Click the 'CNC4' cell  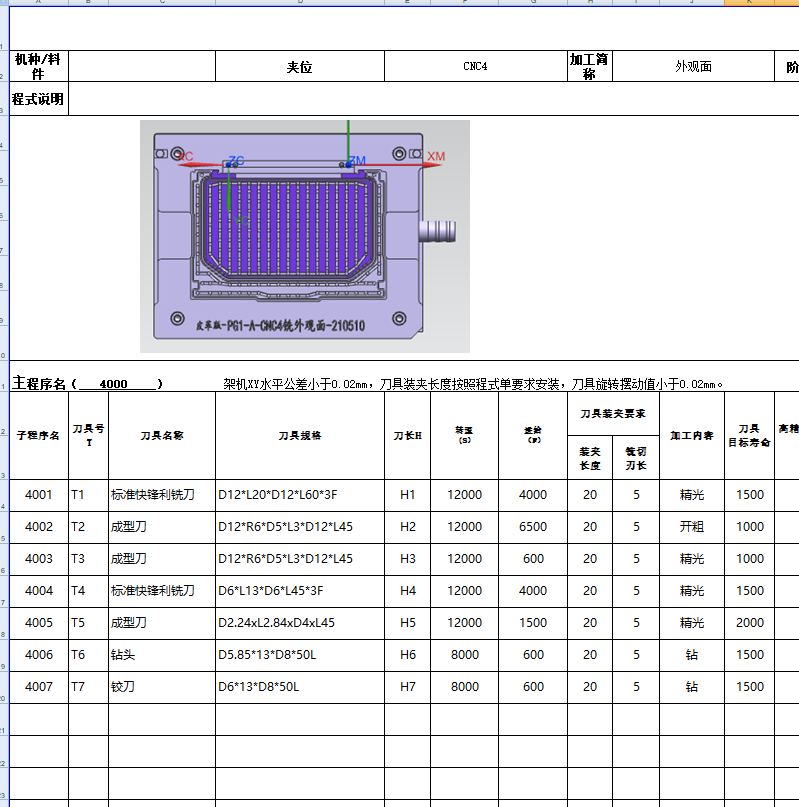tap(476, 66)
